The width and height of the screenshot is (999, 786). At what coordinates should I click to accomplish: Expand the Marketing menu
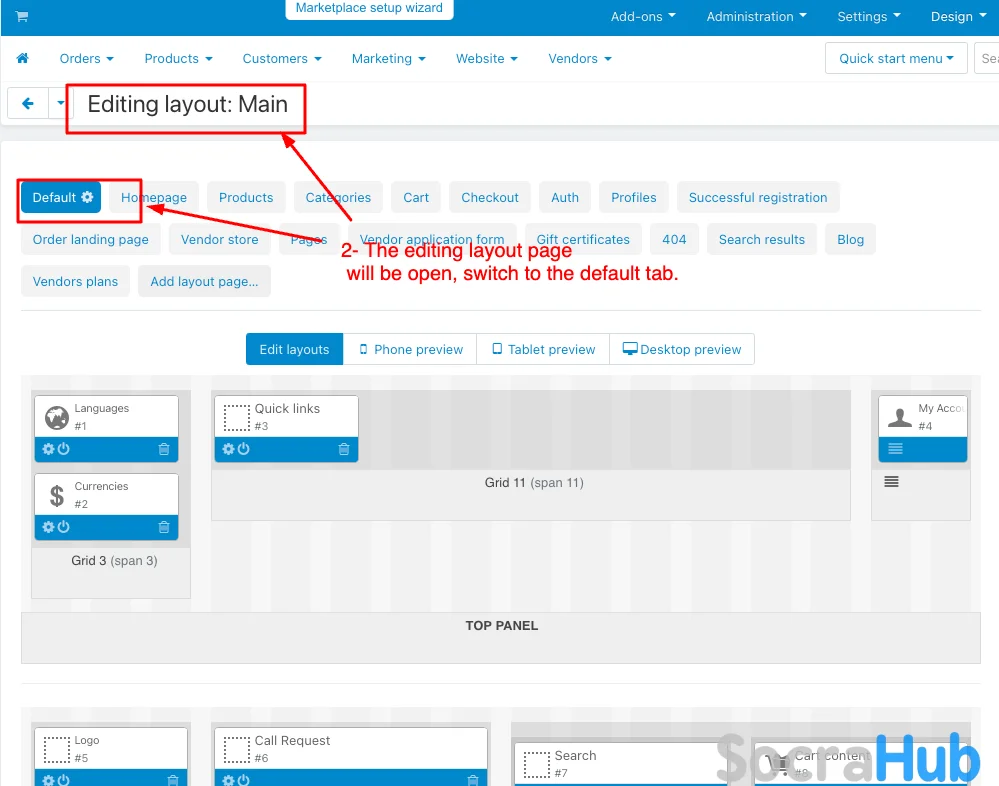[388, 59]
